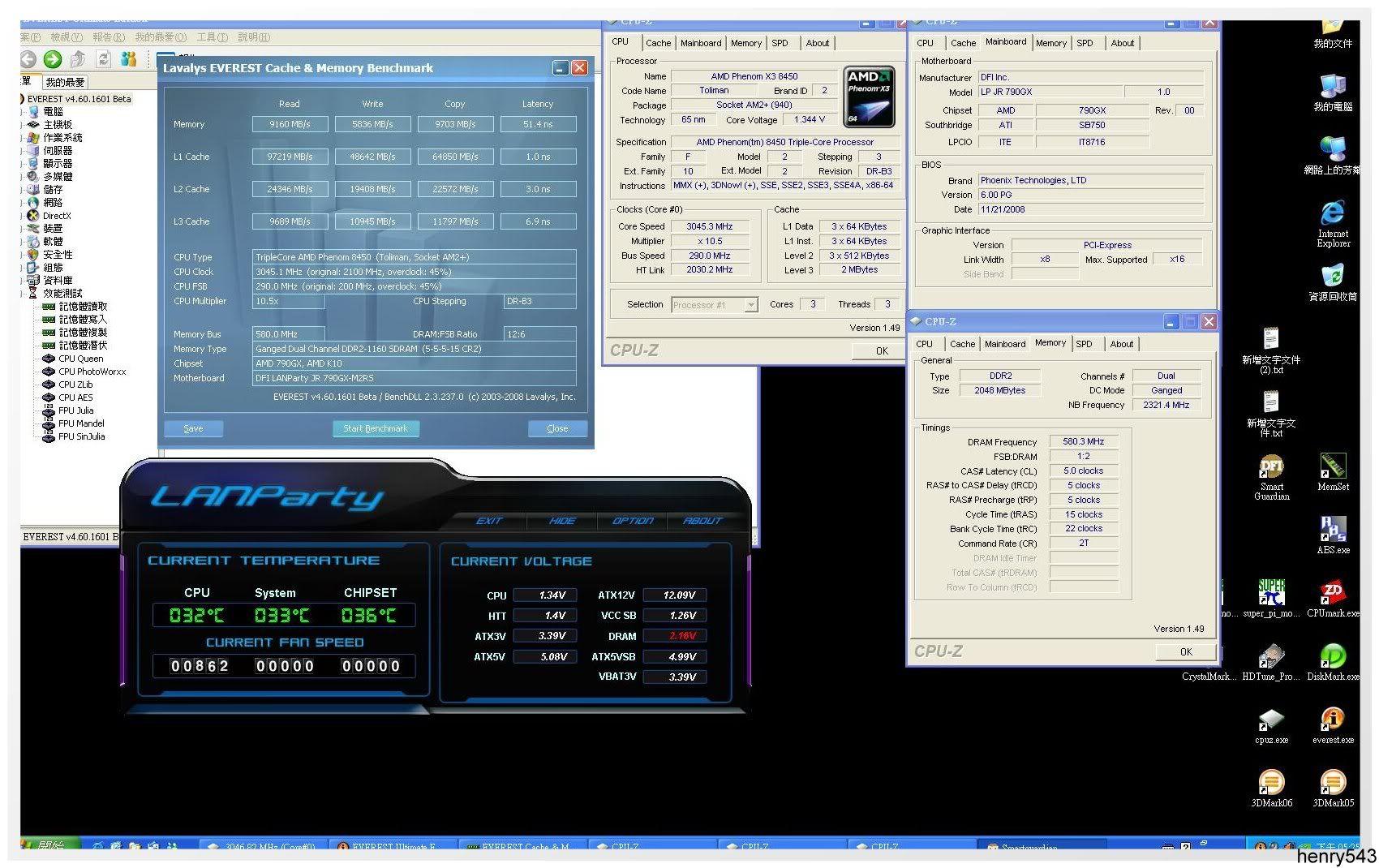Click Start Benchmark button
Screen dimensions: 1379x868
(x=375, y=428)
